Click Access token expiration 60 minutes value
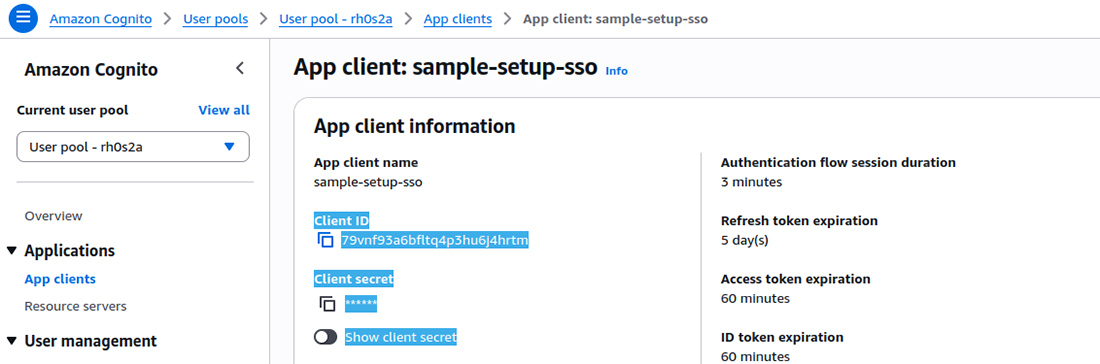This screenshot has height=364, width=1100. pos(756,299)
